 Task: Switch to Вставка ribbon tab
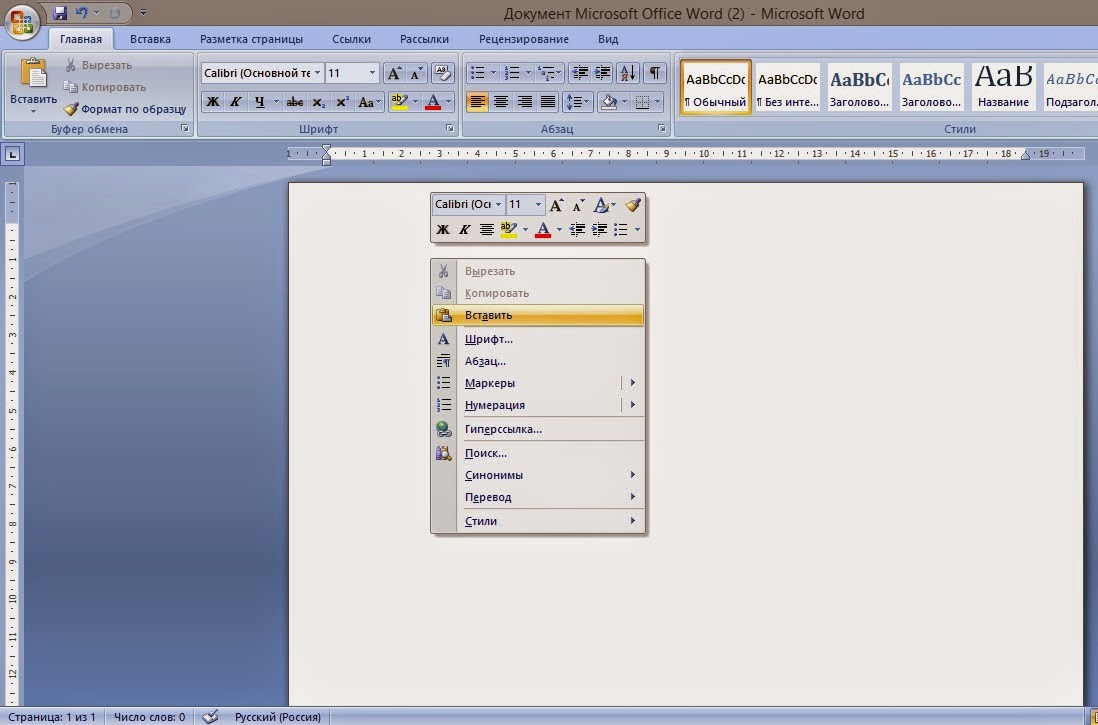coord(151,39)
